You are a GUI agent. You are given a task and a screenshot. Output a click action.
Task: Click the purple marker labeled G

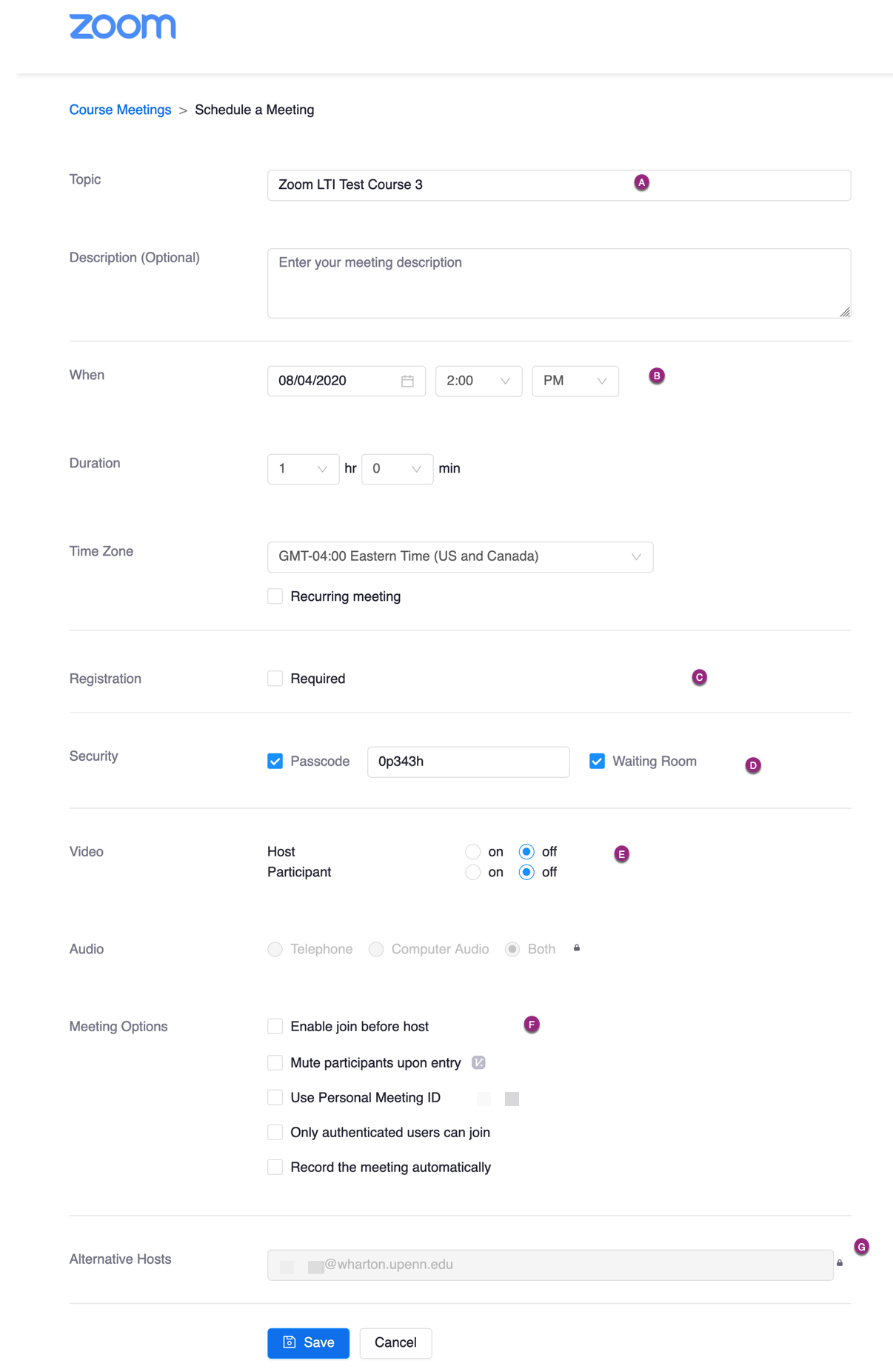pyautogui.click(x=861, y=1247)
